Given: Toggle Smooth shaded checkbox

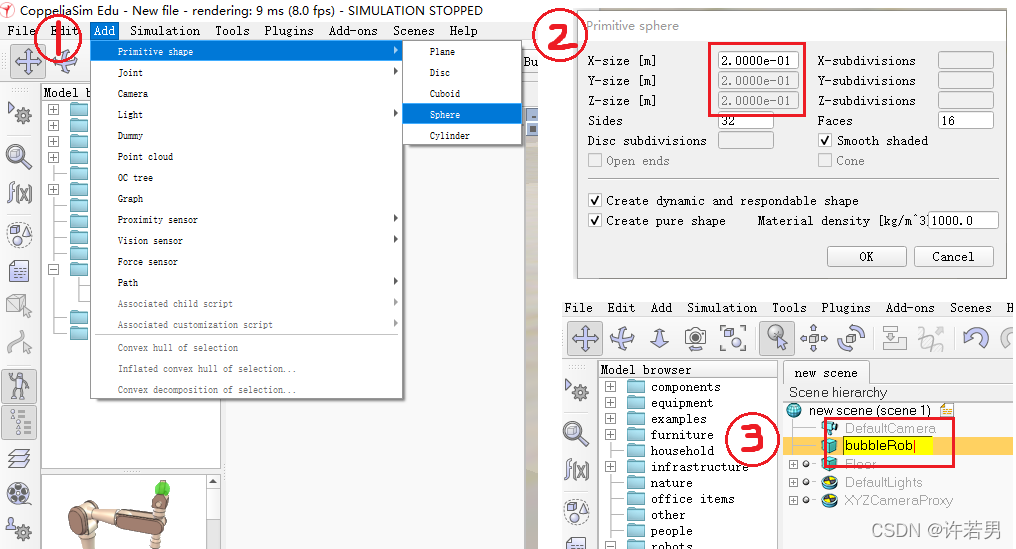Looking at the screenshot, I should 825,141.
